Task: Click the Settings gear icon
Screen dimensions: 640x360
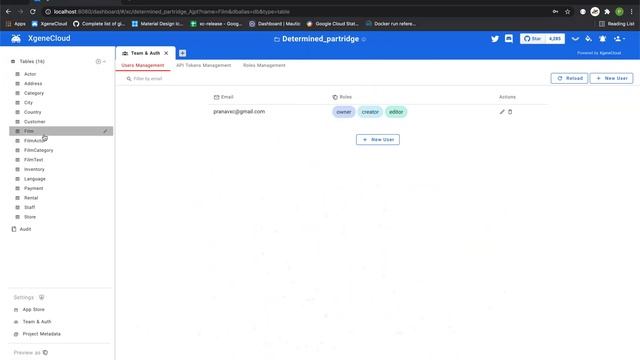Action: [x=42, y=297]
